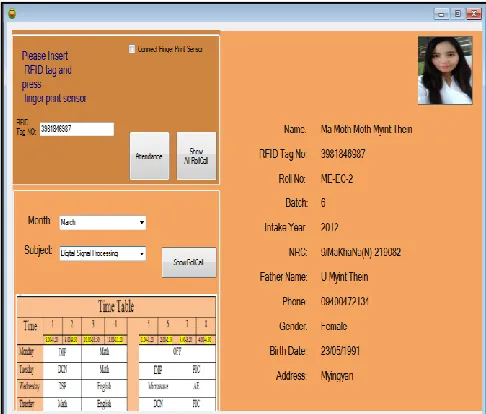This screenshot has width=486, height=414.
Task: Click the Monday DIP timetable cell
Action: click(62, 352)
